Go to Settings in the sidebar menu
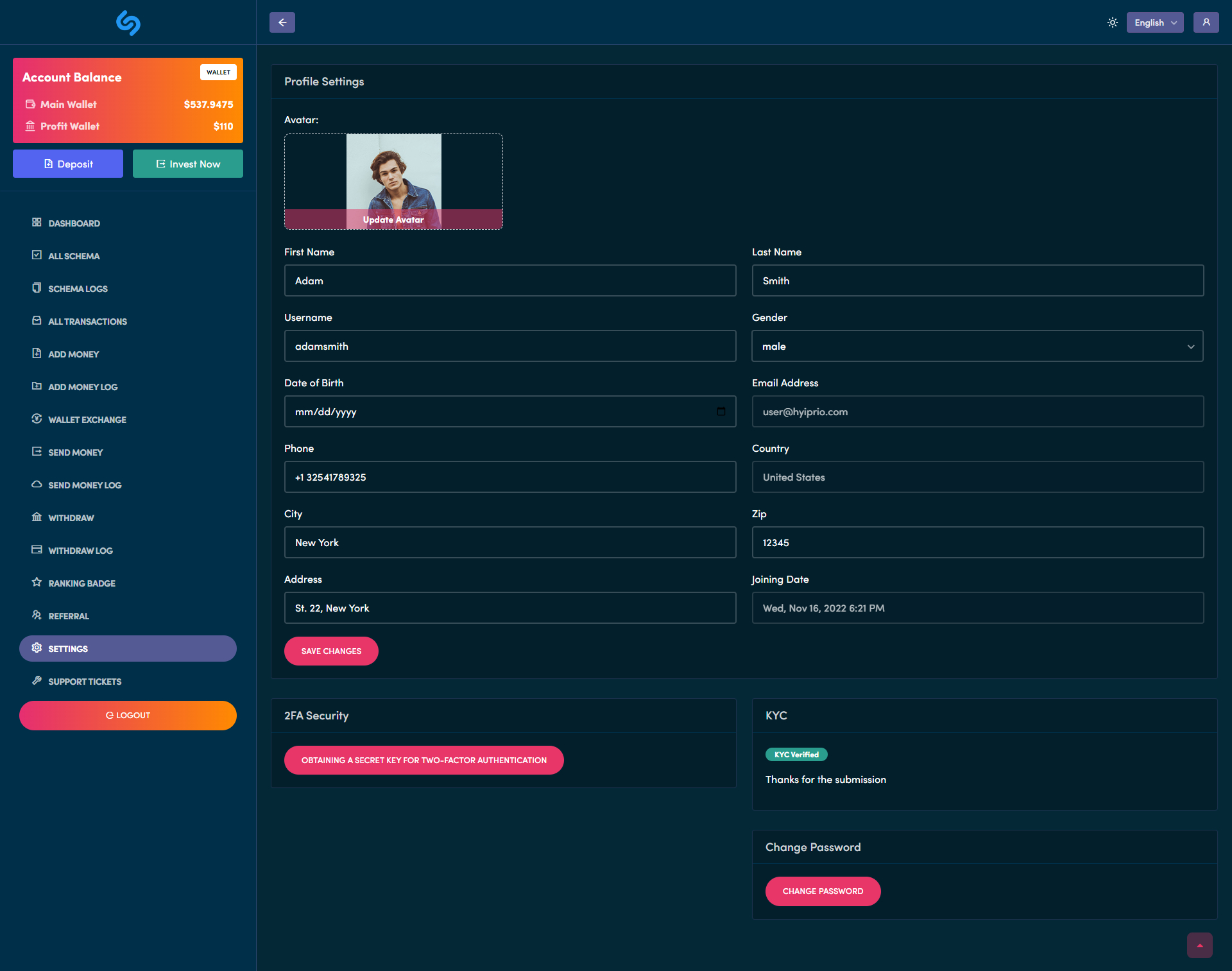The image size is (1232, 971). 67,648
